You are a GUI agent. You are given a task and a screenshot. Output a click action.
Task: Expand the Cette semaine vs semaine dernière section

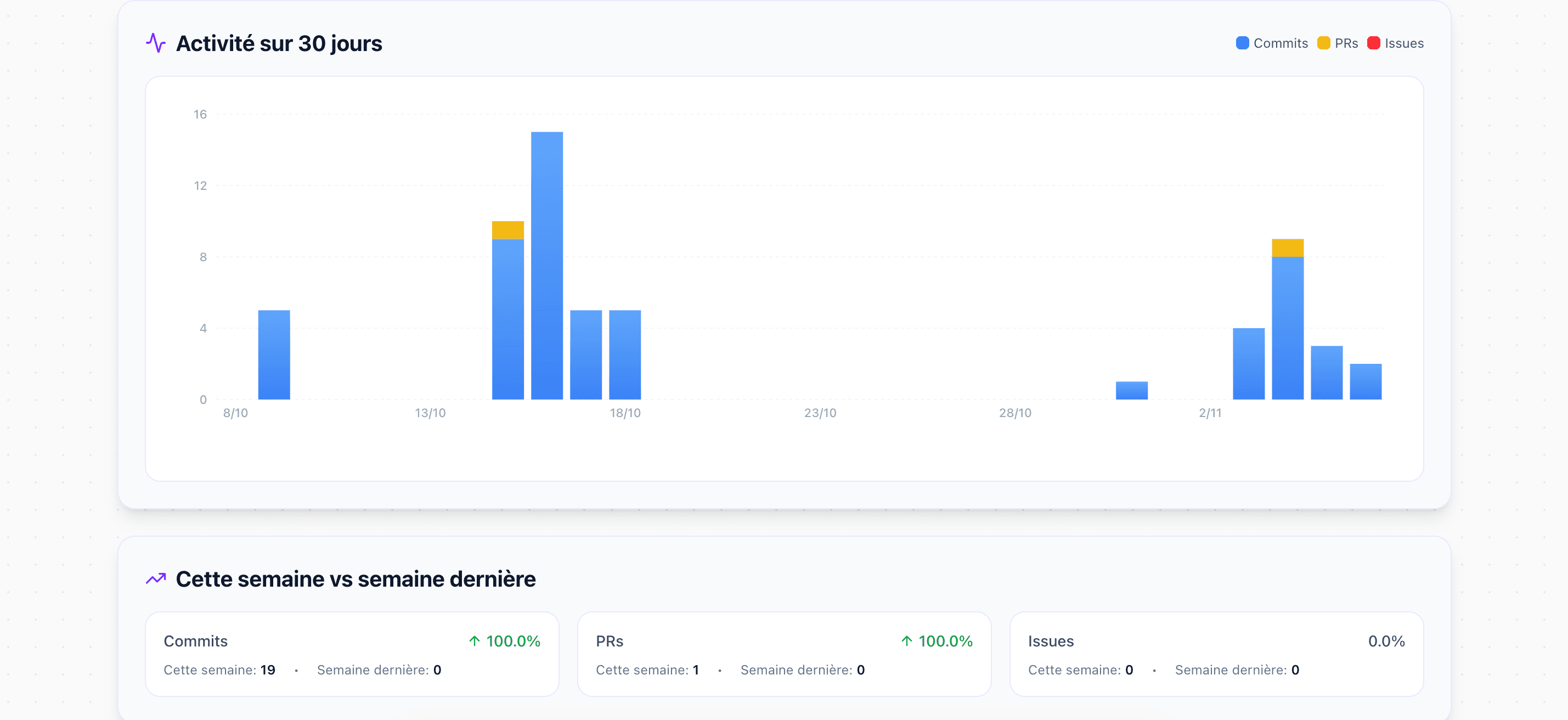pyautogui.click(x=356, y=578)
